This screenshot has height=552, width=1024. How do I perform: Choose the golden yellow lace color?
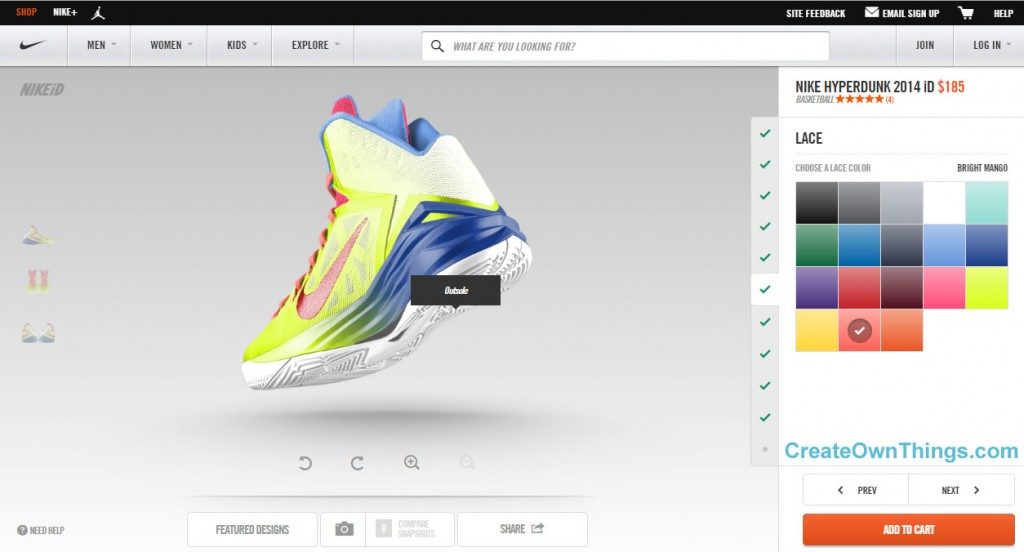[x=816, y=330]
